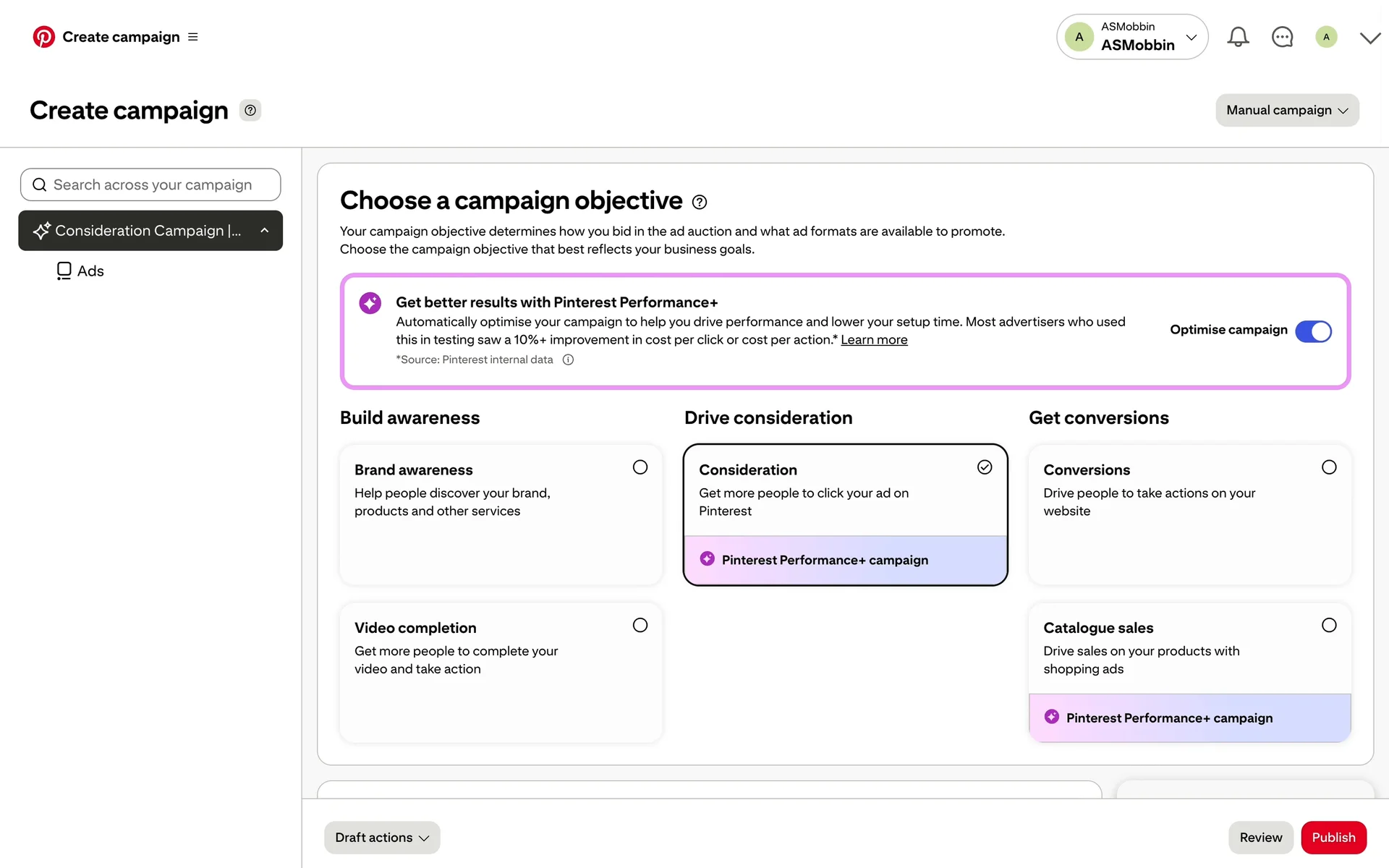Collapse the Consideration Campaign tree item
The width and height of the screenshot is (1389, 868).
click(x=265, y=231)
